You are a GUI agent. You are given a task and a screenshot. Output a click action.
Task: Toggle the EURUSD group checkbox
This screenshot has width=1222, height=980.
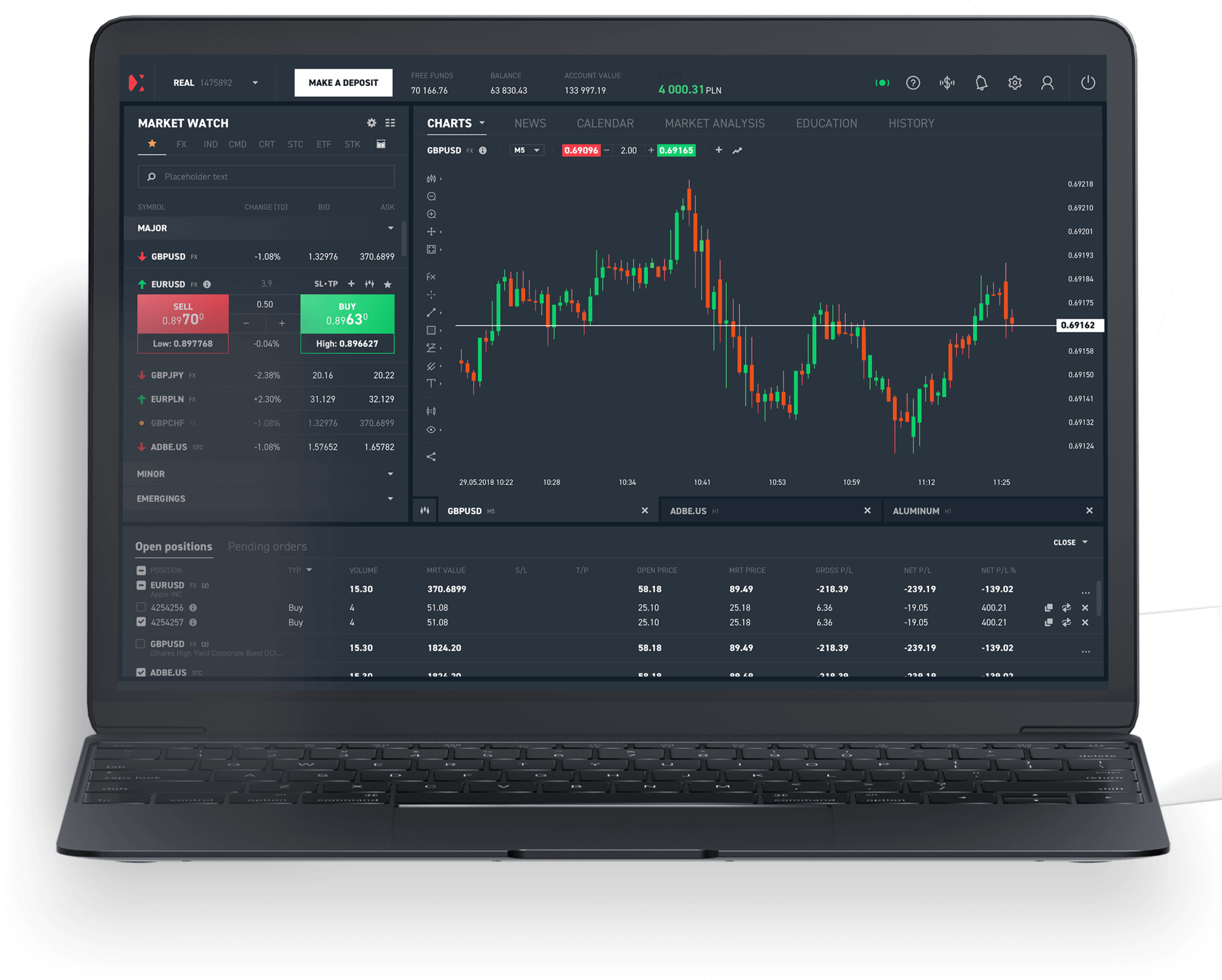[141, 585]
